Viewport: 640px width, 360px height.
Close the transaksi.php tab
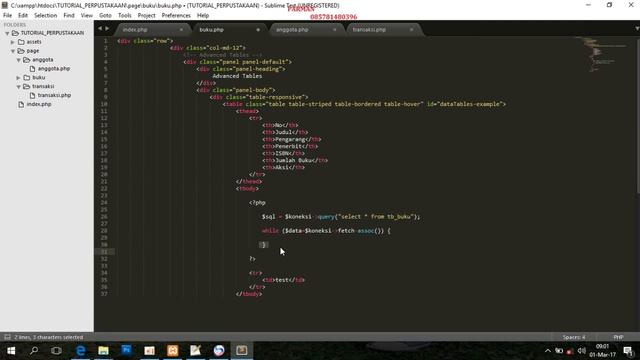(411, 30)
